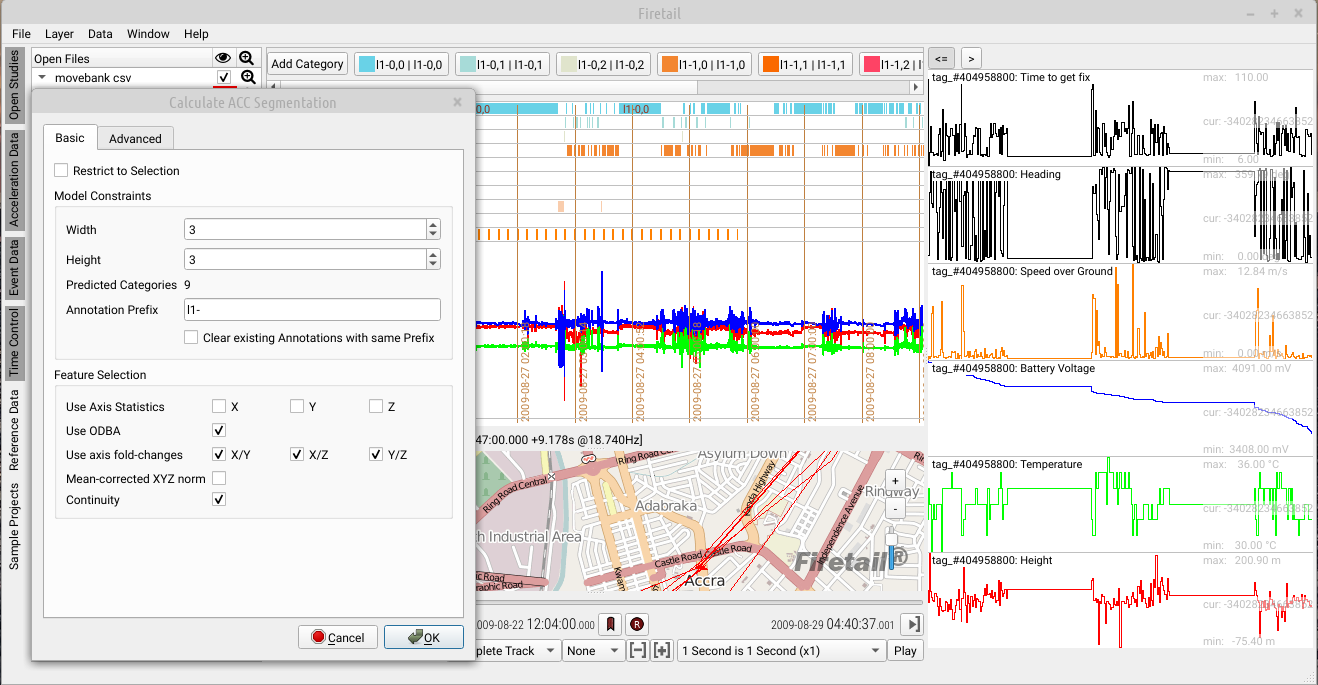Open the File menu
The width and height of the screenshot is (1318, 685).
coord(21,34)
